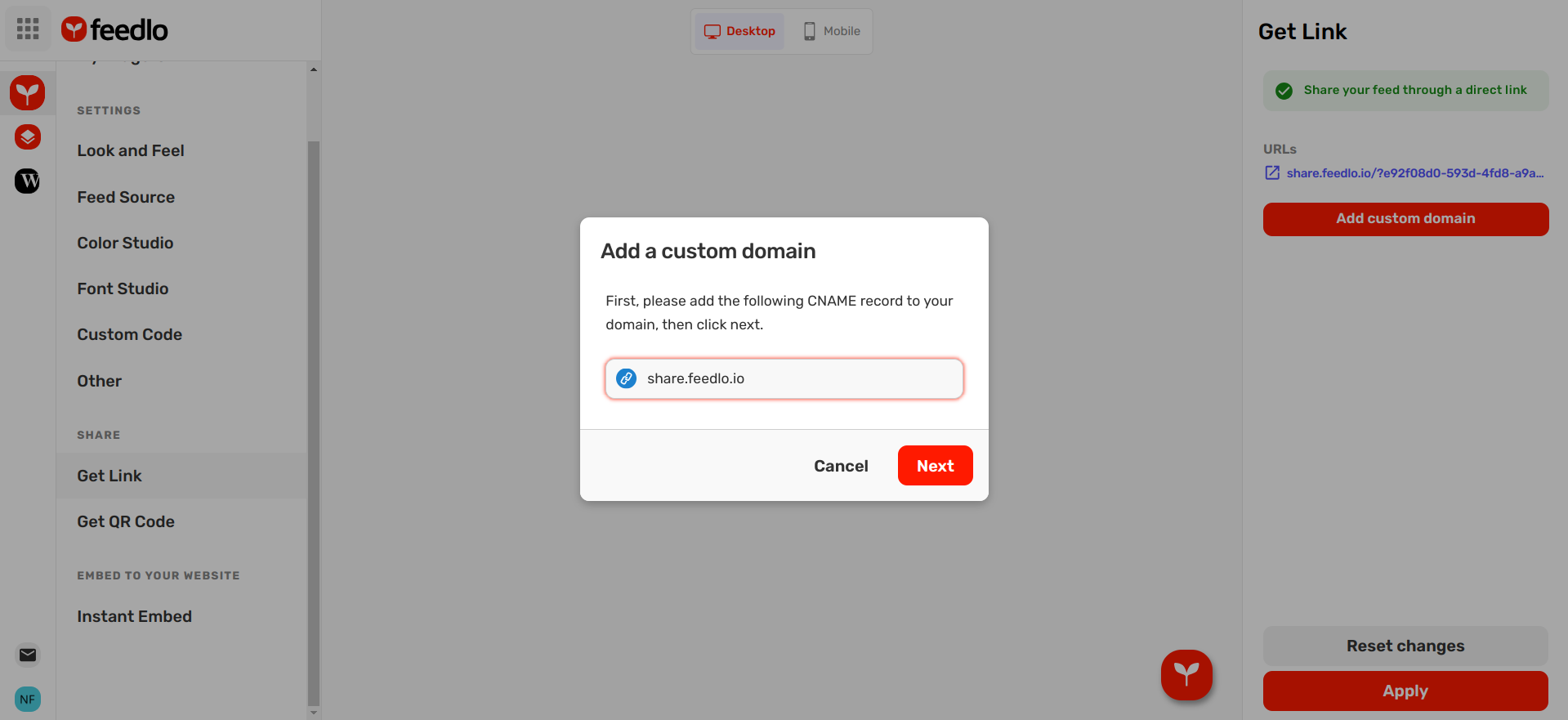This screenshot has height=720, width=1568.
Task: Open the red layers icon in left rail
Action: tap(27, 137)
